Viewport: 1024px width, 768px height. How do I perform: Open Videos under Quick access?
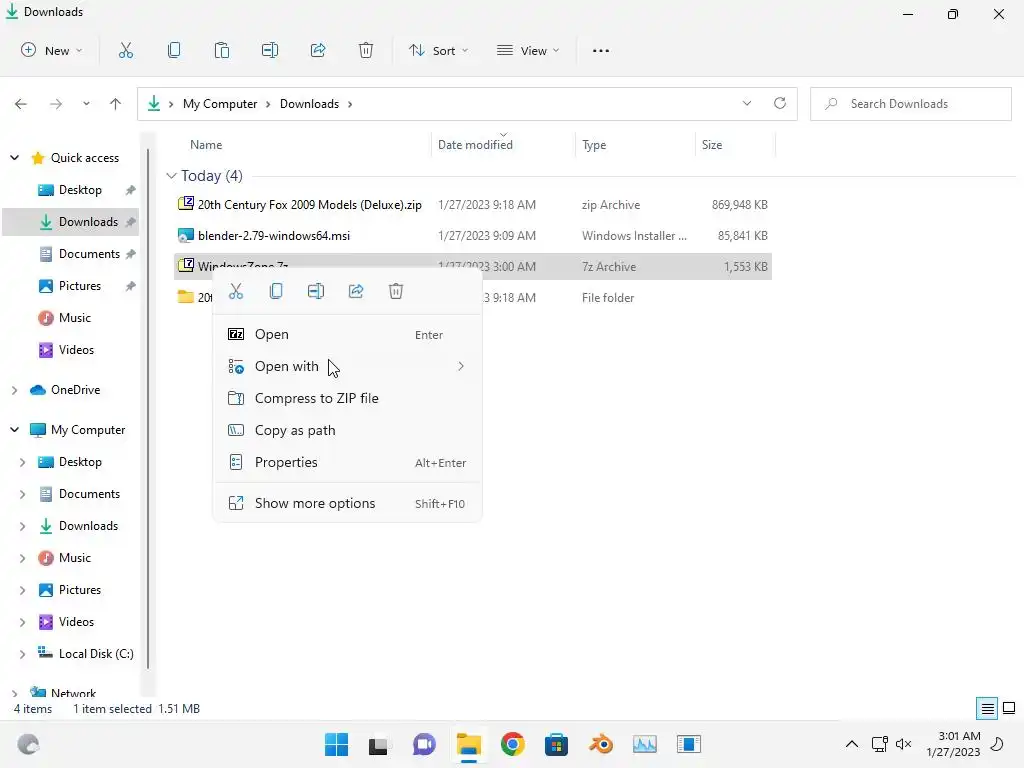[x=76, y=350]
